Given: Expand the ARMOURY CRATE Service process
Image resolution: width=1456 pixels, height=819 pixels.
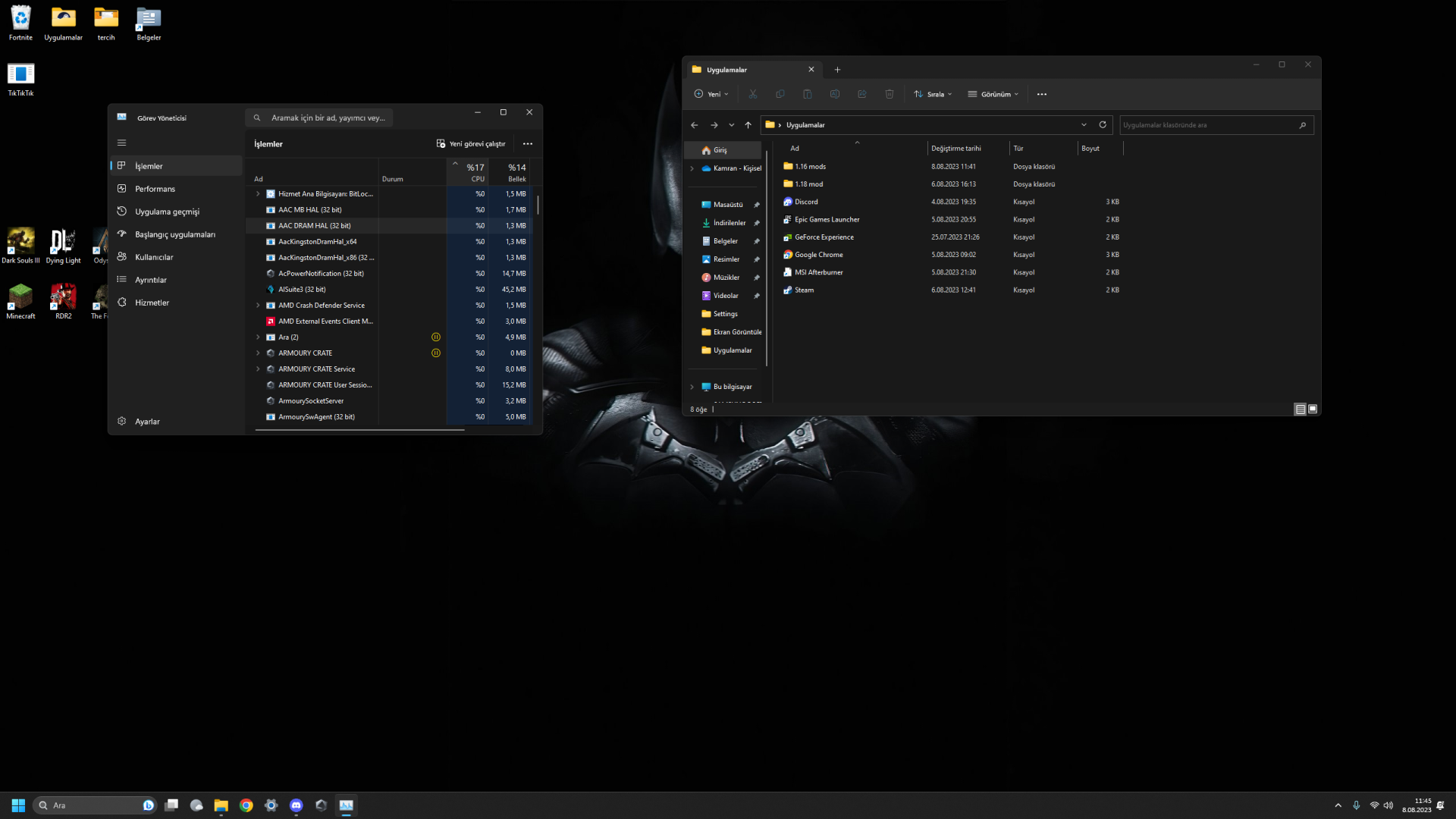Looking at the screenshot, I should click(258, 369).
